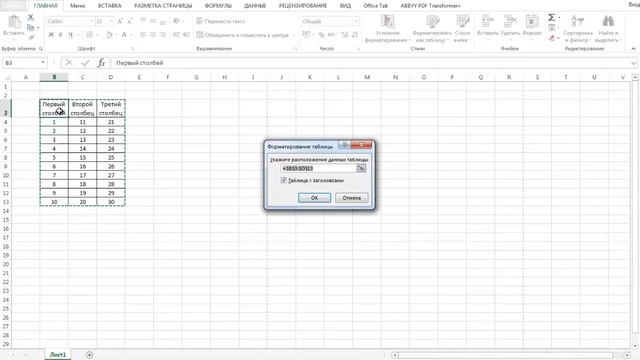Open the font size 11 dropdown
Viewport: 640px width, 360px height.
click(x=111, y=21)
